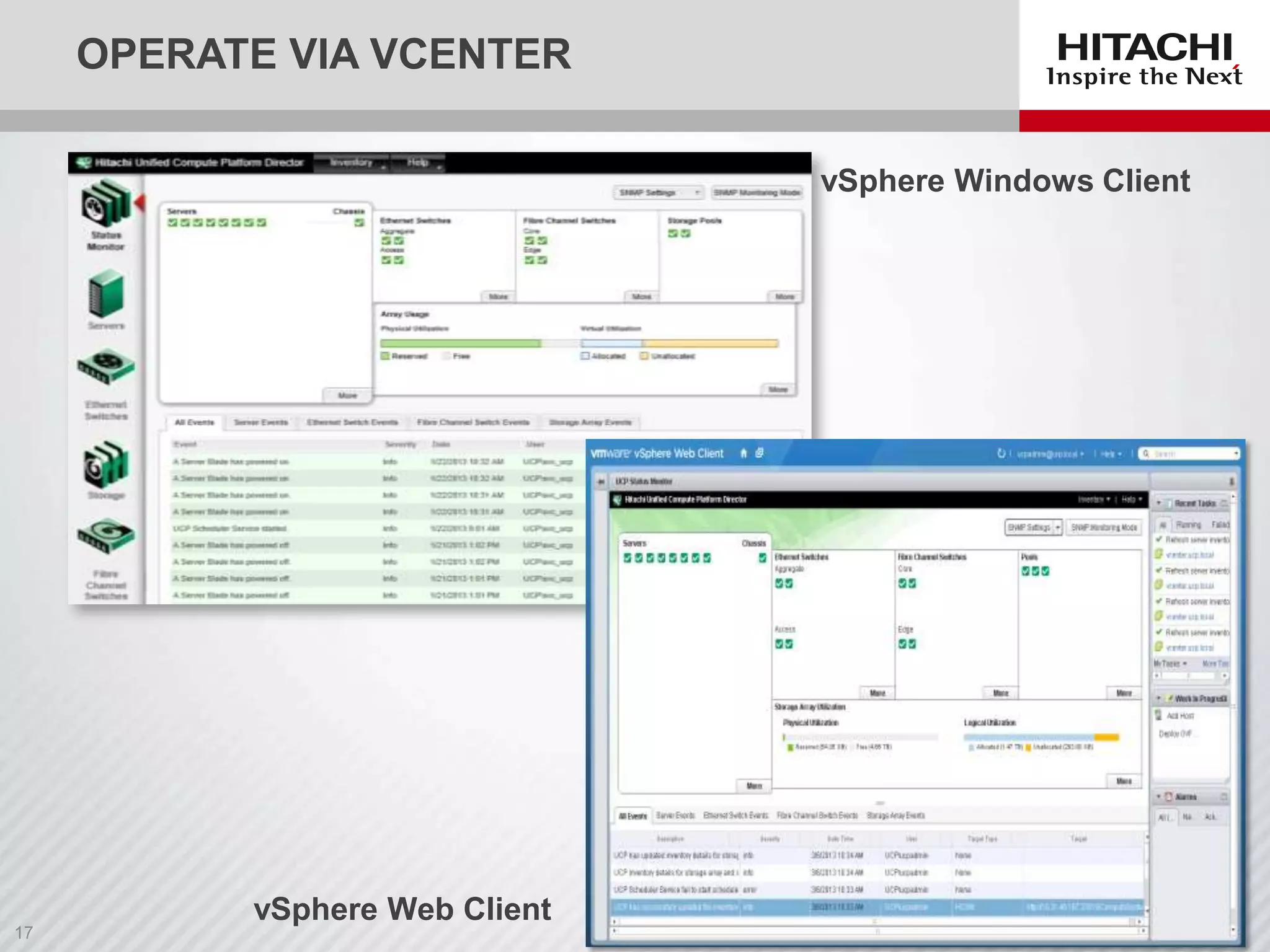Open Ethernet Switch Events tab in Windows Client

coord(352,423)
